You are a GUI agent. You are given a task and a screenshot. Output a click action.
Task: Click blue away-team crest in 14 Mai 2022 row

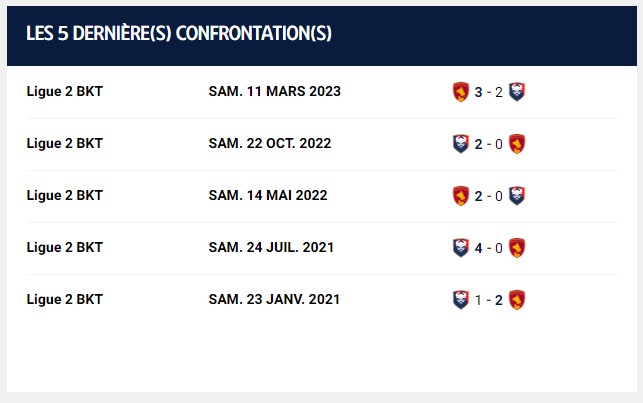[x=517, y=196]
